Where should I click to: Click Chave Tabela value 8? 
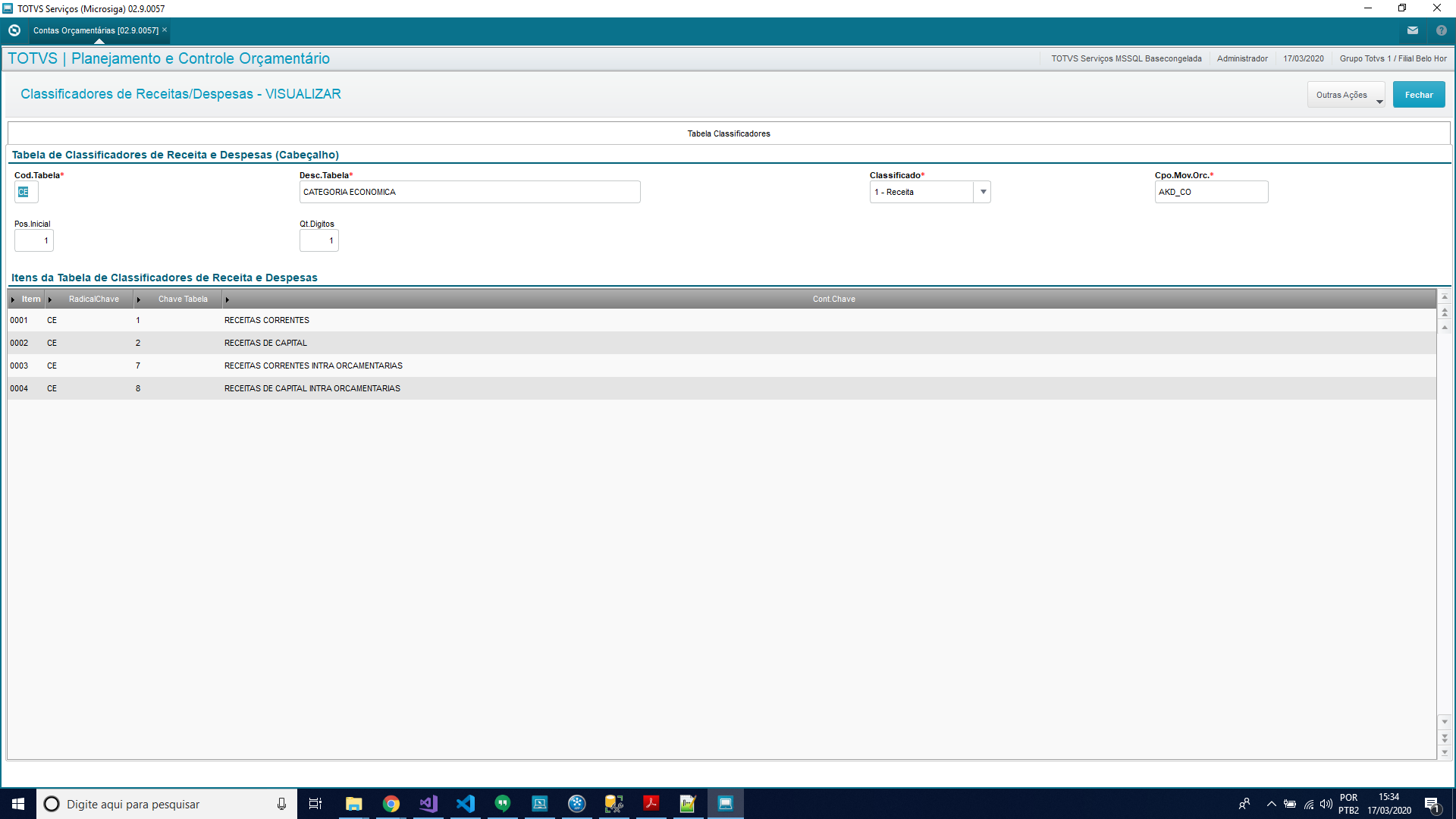138,388
